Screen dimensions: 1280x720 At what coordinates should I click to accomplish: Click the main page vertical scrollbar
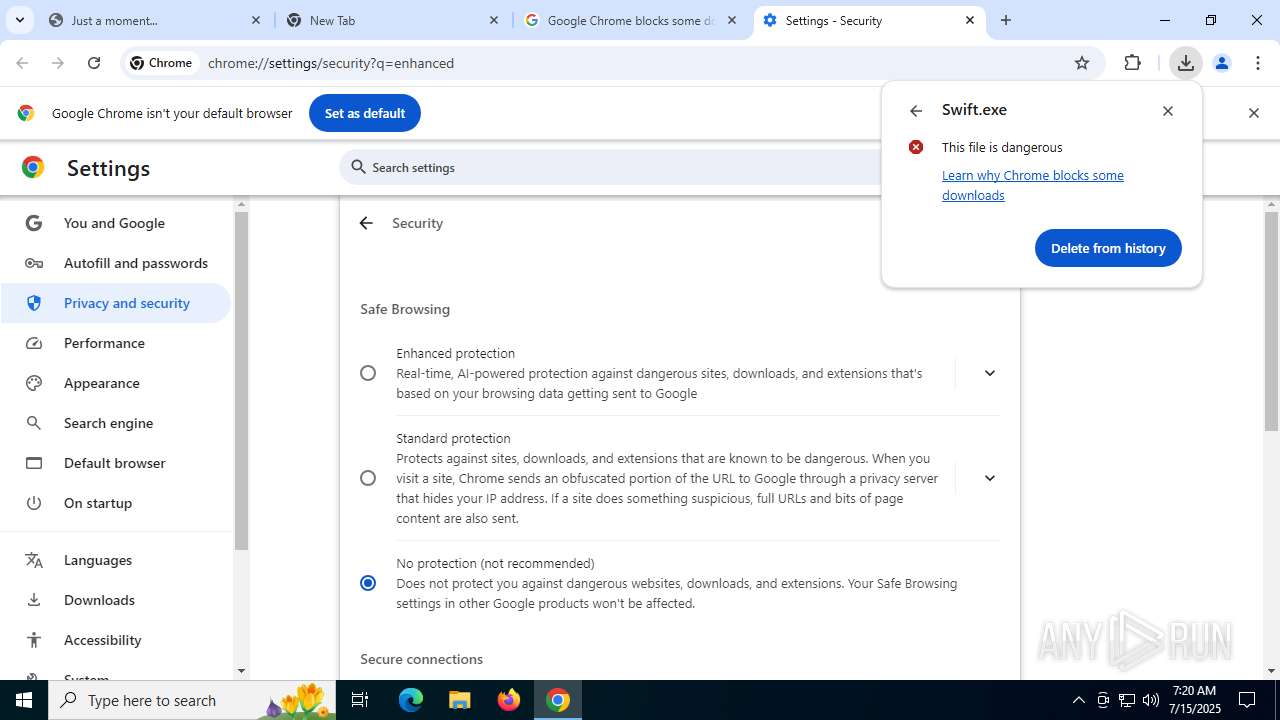point(1271,320)
